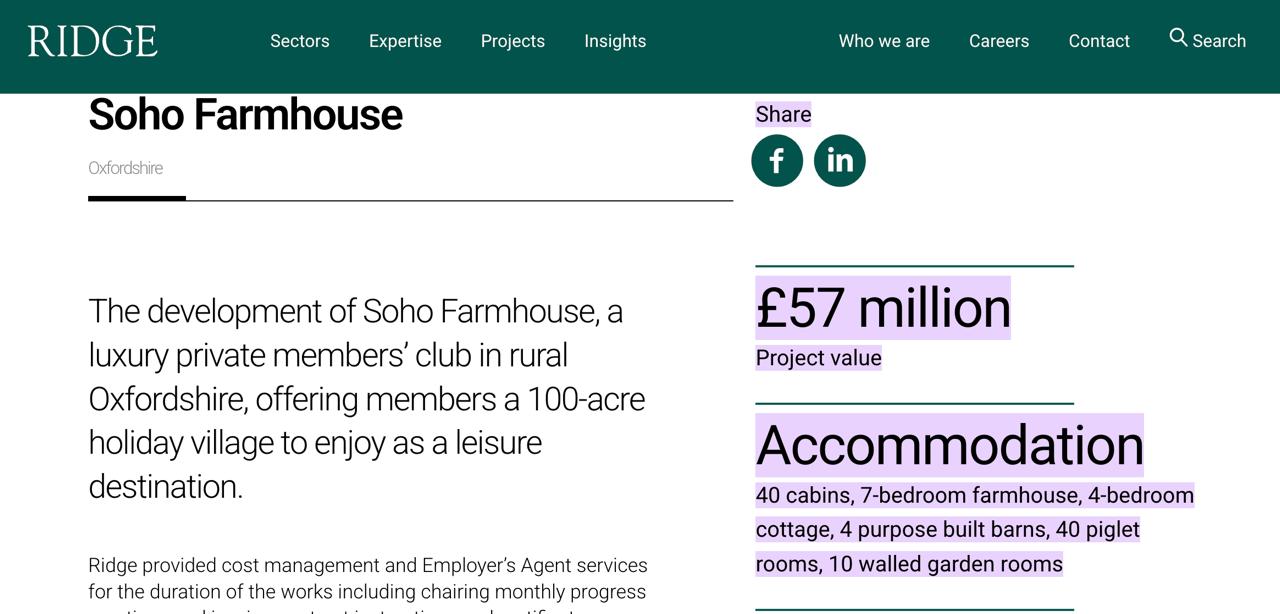Visit the Careers page
This screenshot has width=1280, height=614.
999,41
